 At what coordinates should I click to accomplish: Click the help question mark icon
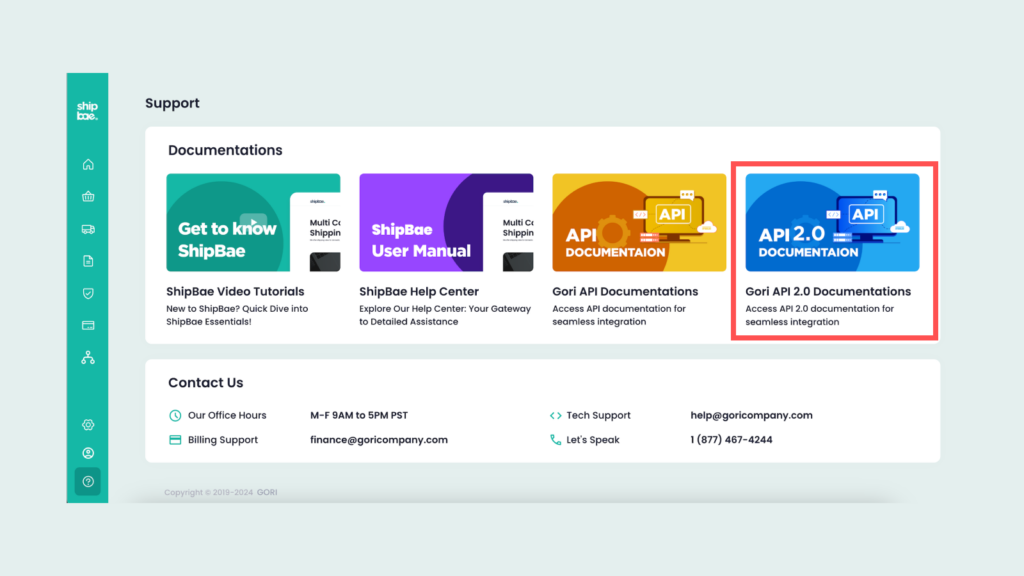88,482
